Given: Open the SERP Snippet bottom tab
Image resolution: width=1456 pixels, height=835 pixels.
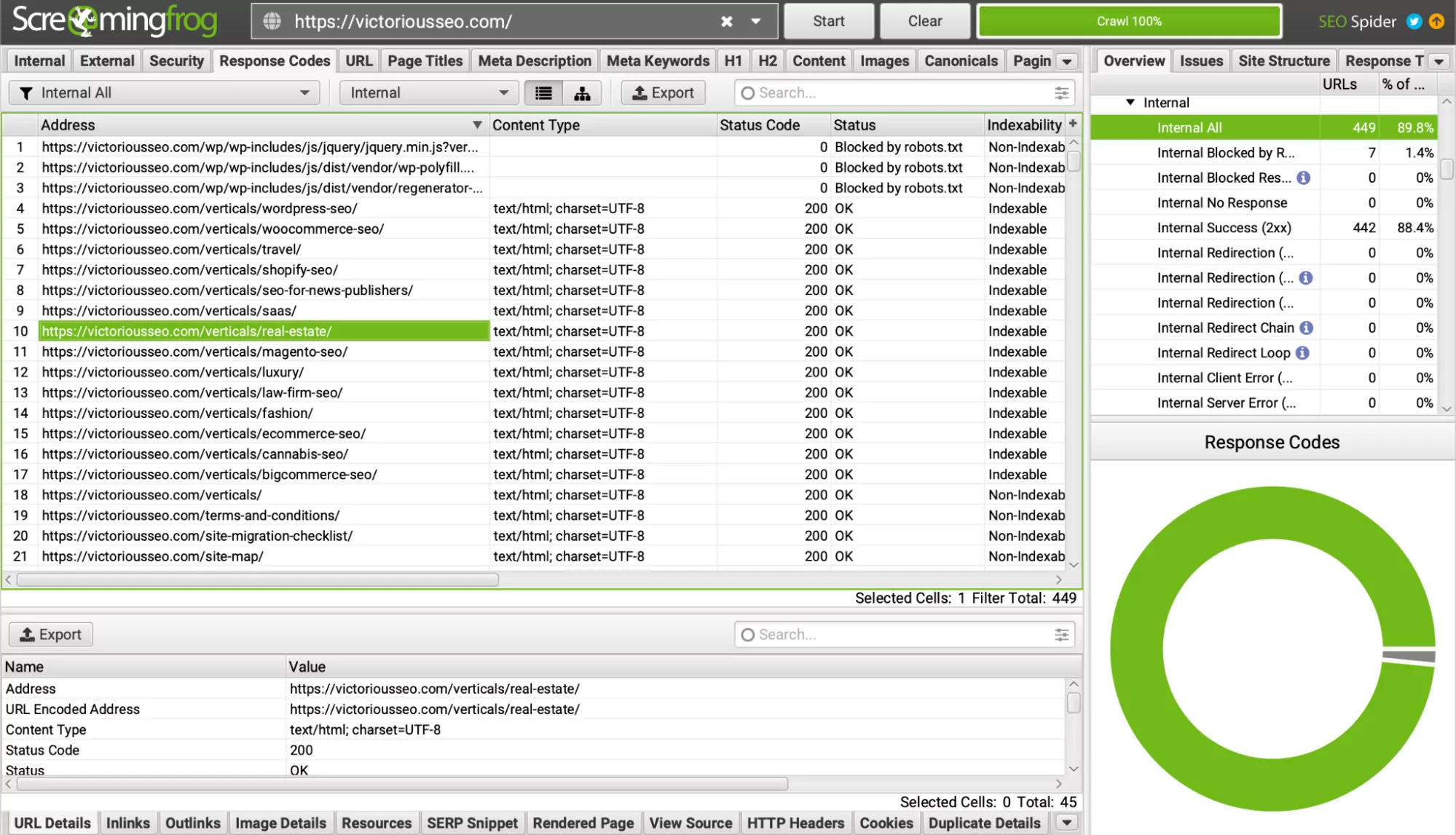Looking at the screenshot, I should coord(472,823).
